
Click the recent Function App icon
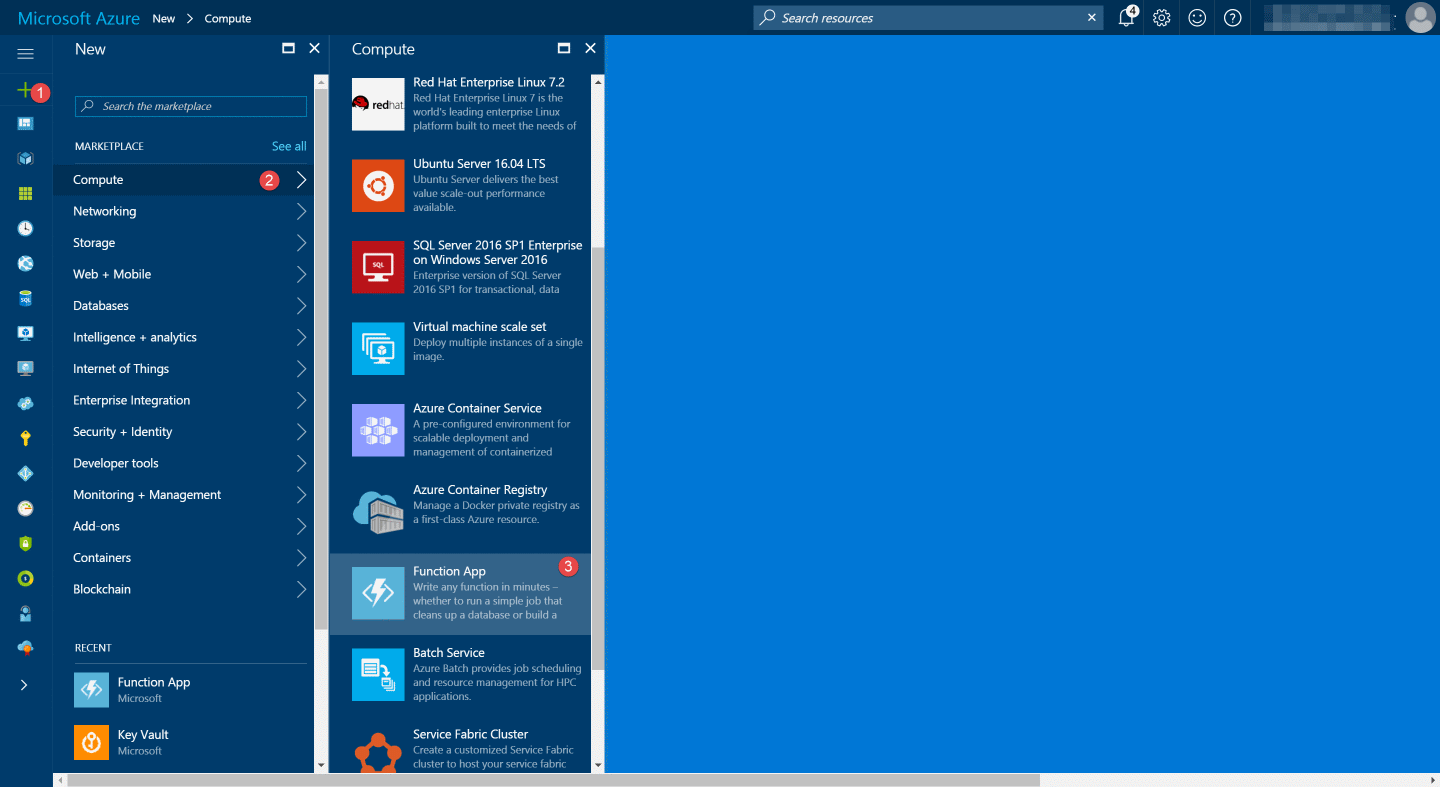point(91,690)
